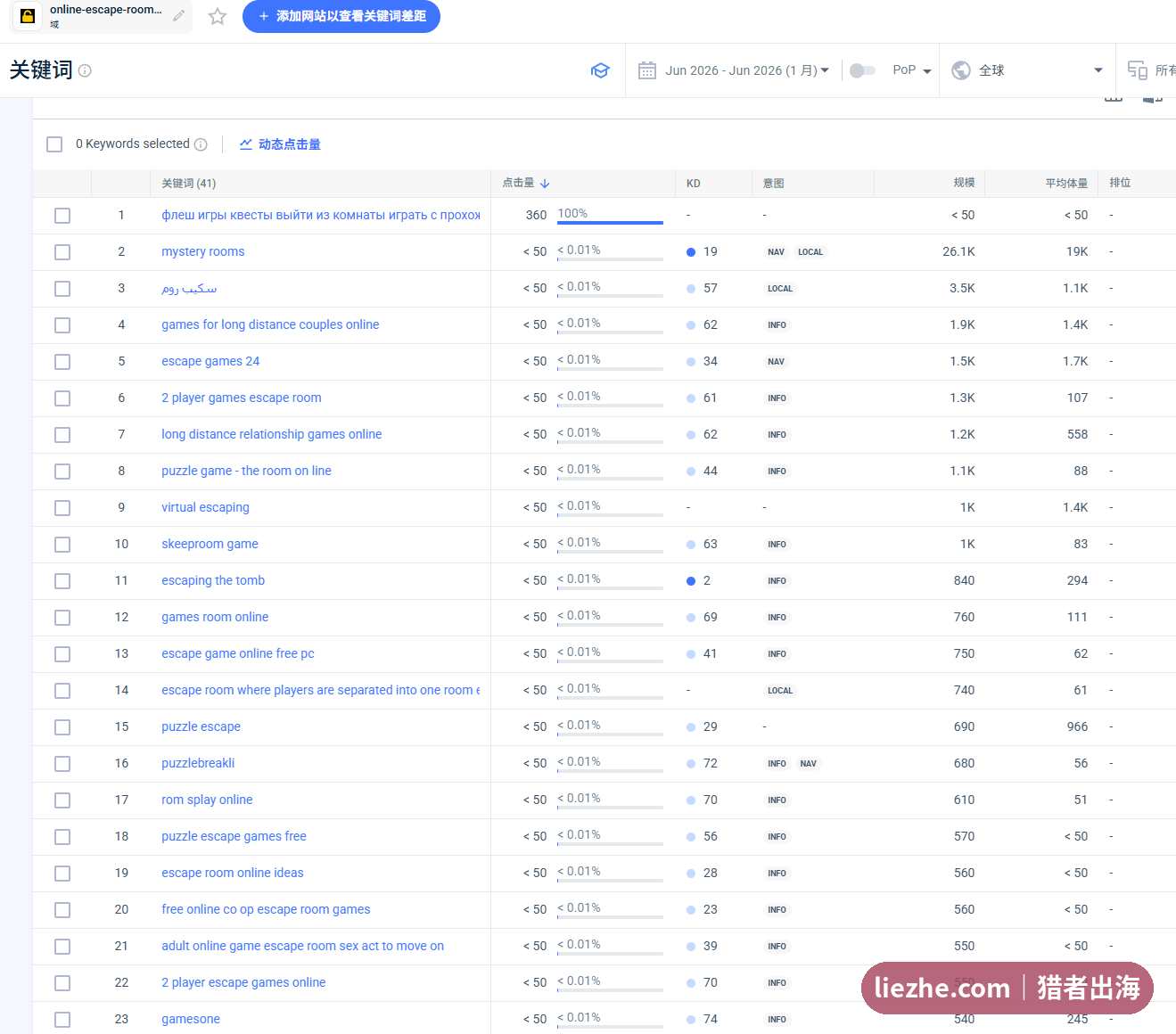1176x1034 pixels.
Task: Open the graduation cap learning icon
Action: click(600, 70)
